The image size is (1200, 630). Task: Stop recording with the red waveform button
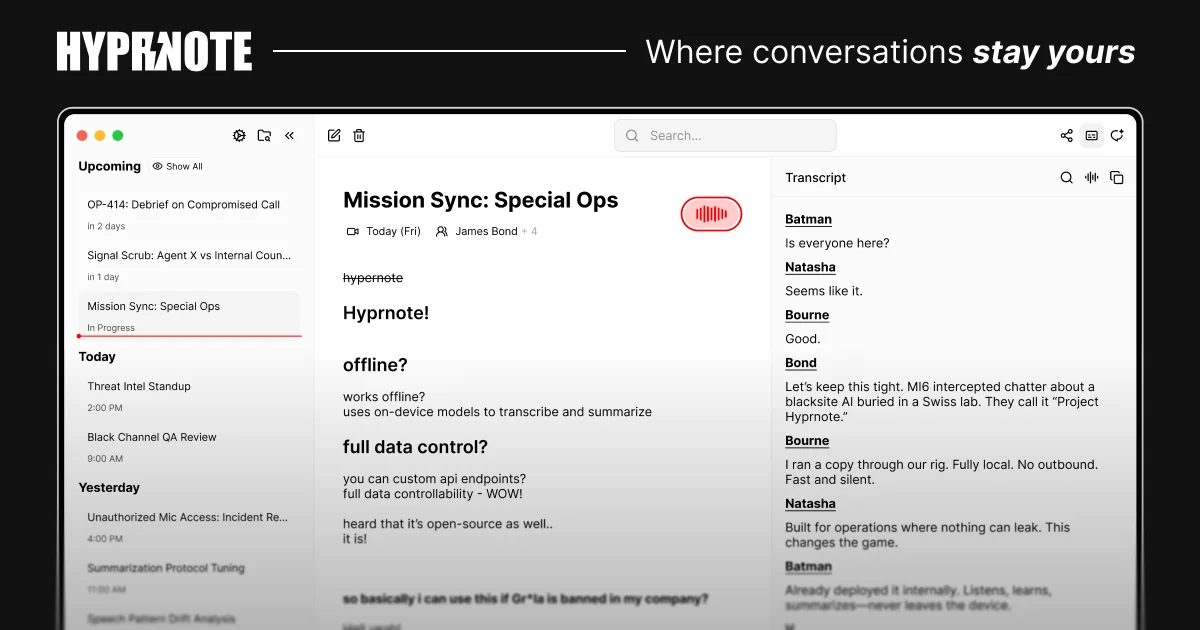coord(711,214)
